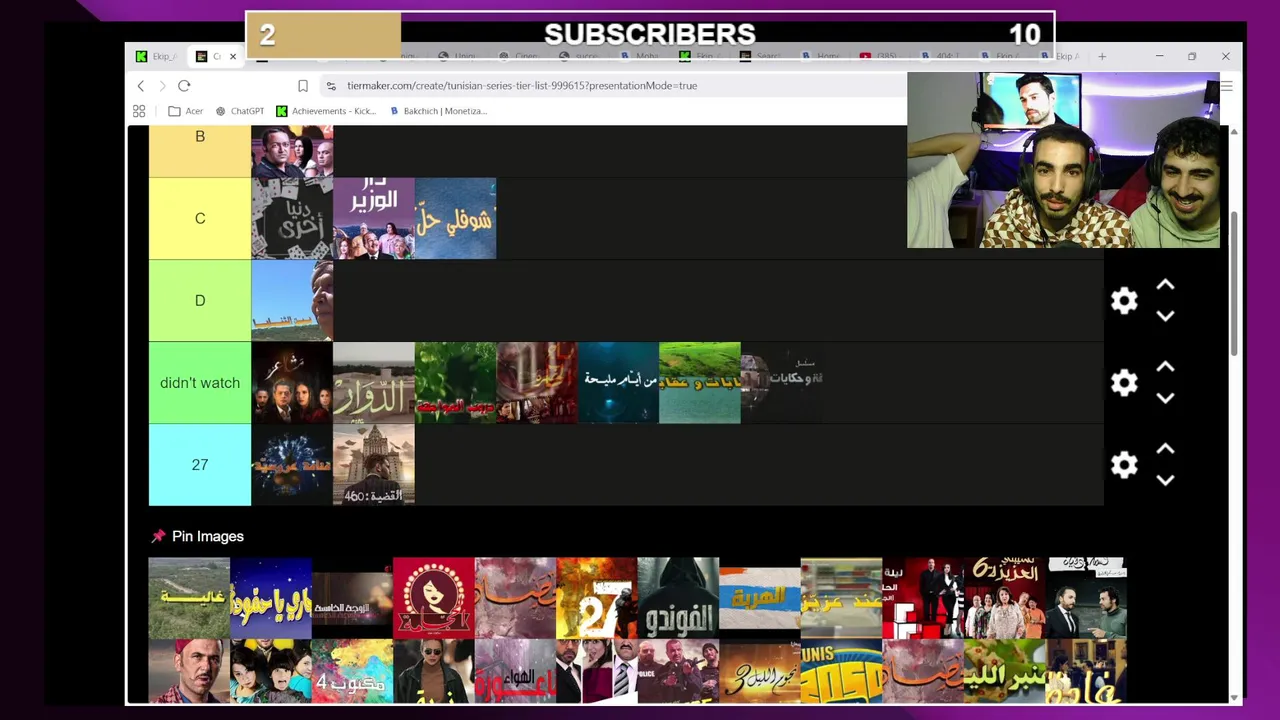The image size is (1280, 720).
Task: Select fireworks image in tier 27 row
Action: coord(292,465)
